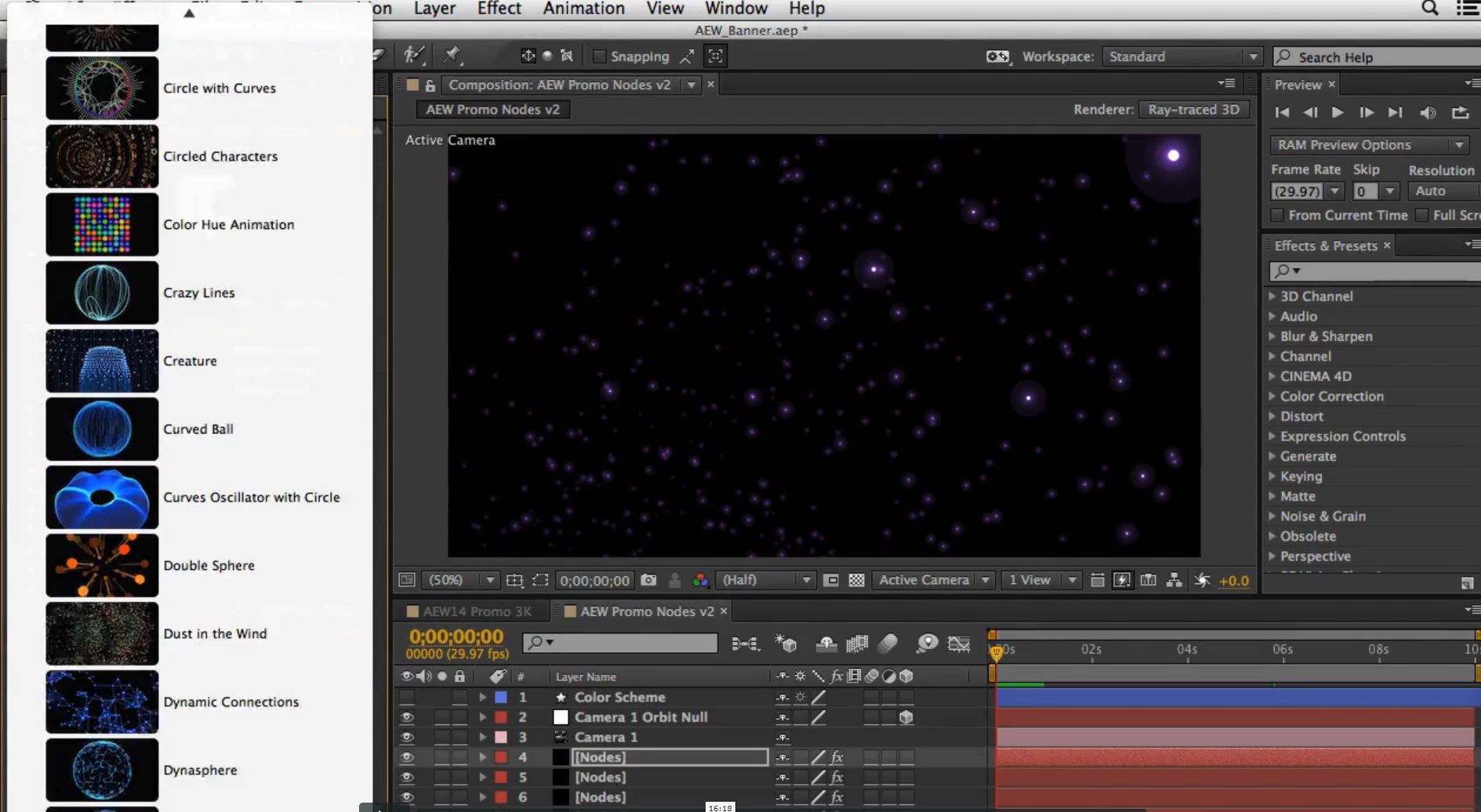Screen dimensions: 1481x812
Task: Open the composition flowchart icon
Action: [x=1174, y=580]
